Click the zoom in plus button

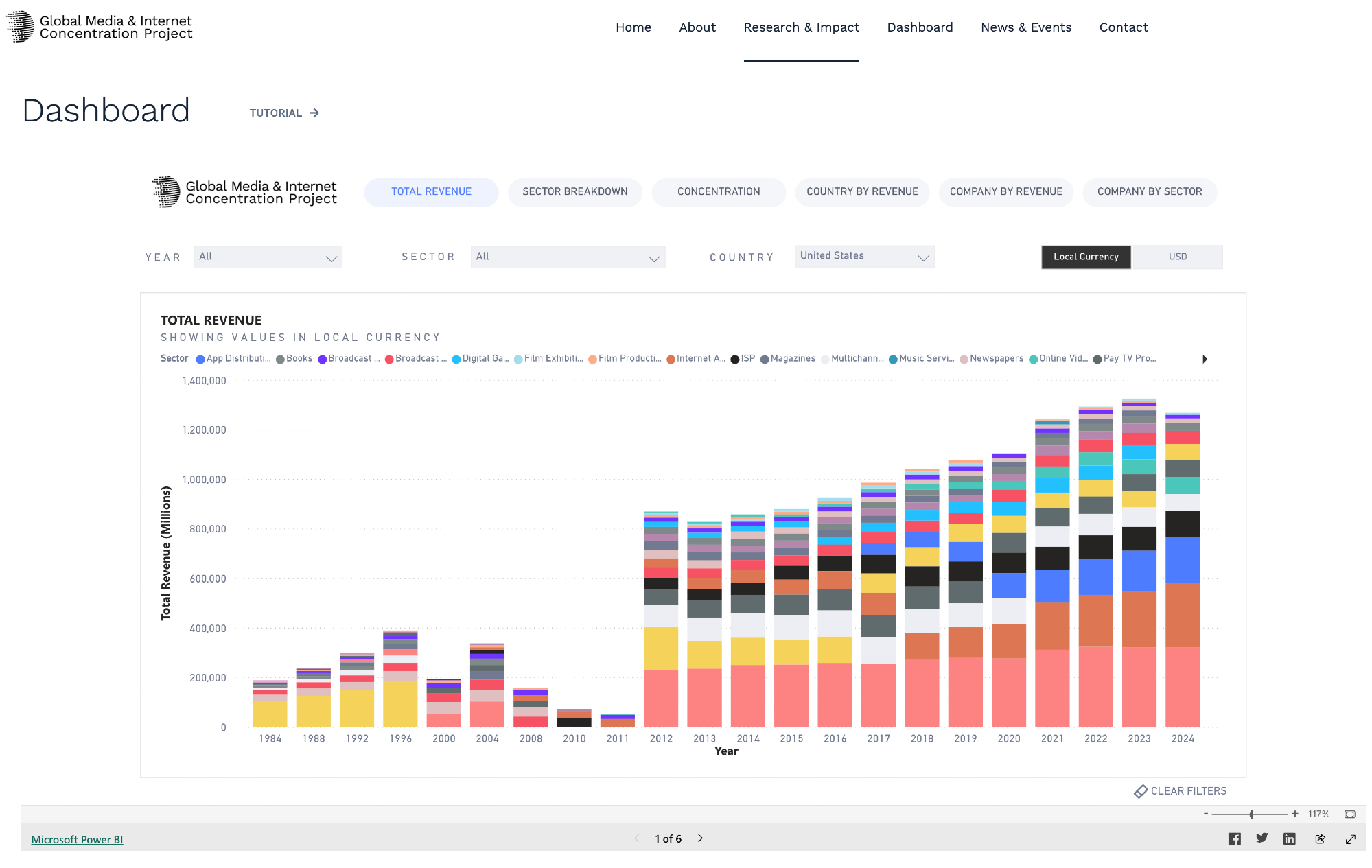(1294, 814)
